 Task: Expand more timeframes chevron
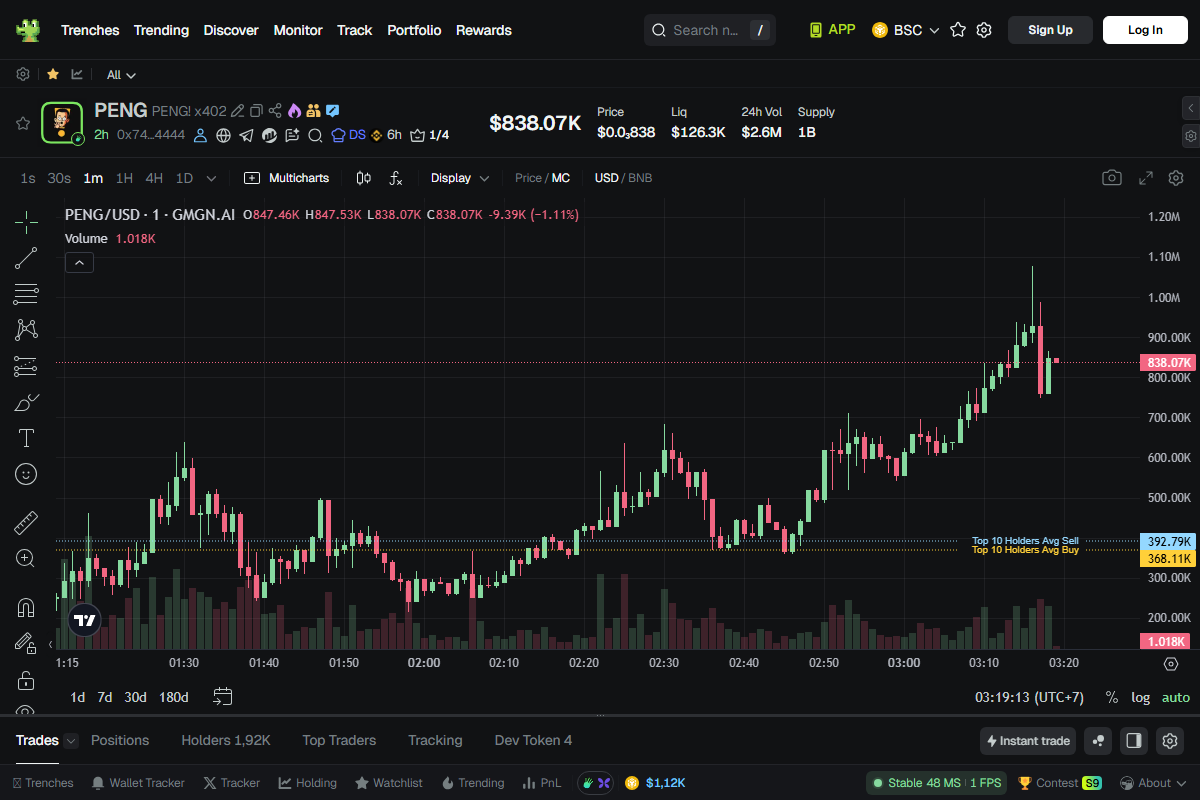tap(211, 178)
